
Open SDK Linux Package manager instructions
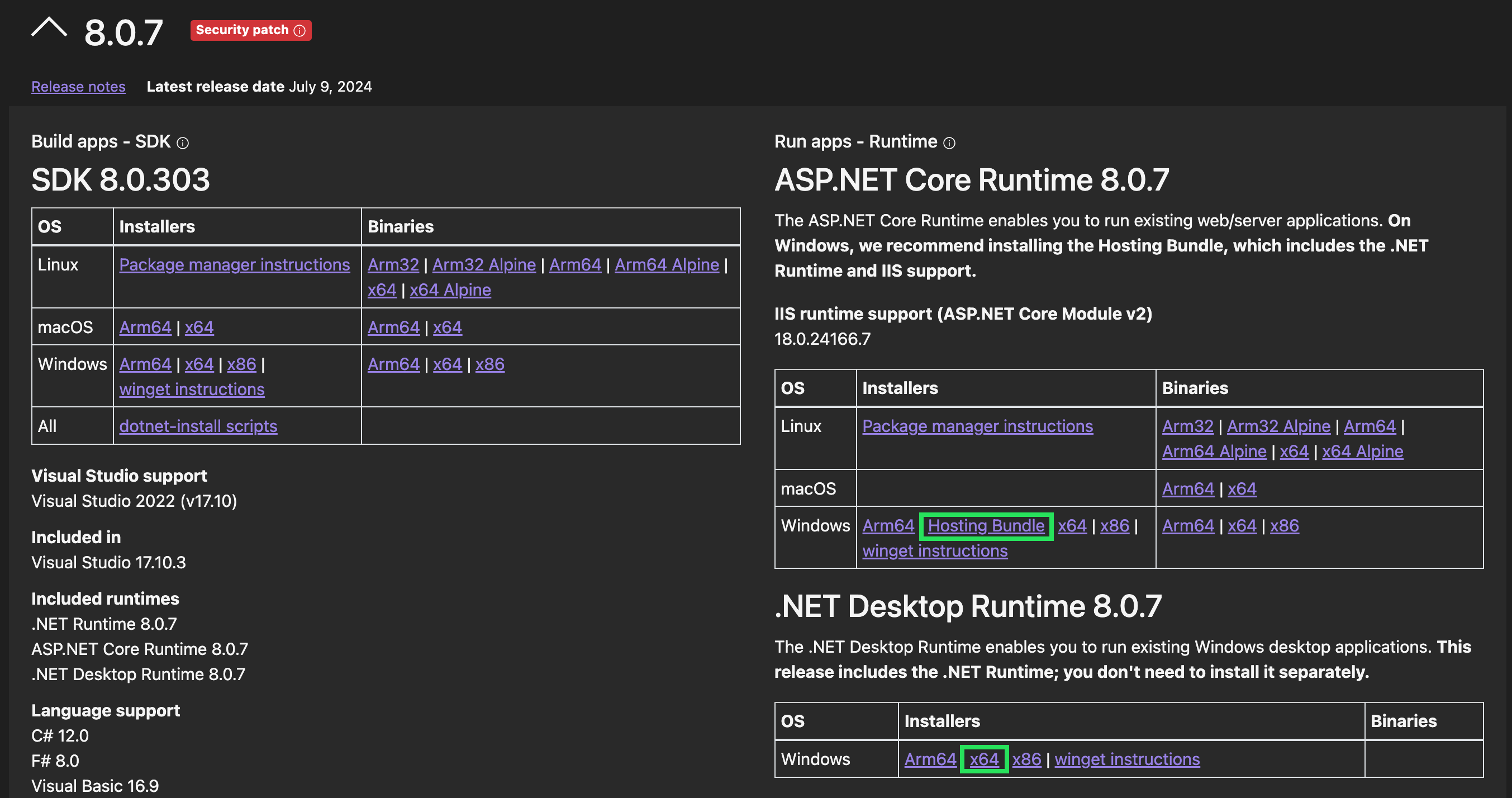pyautogui.click(x=234, y=265)
